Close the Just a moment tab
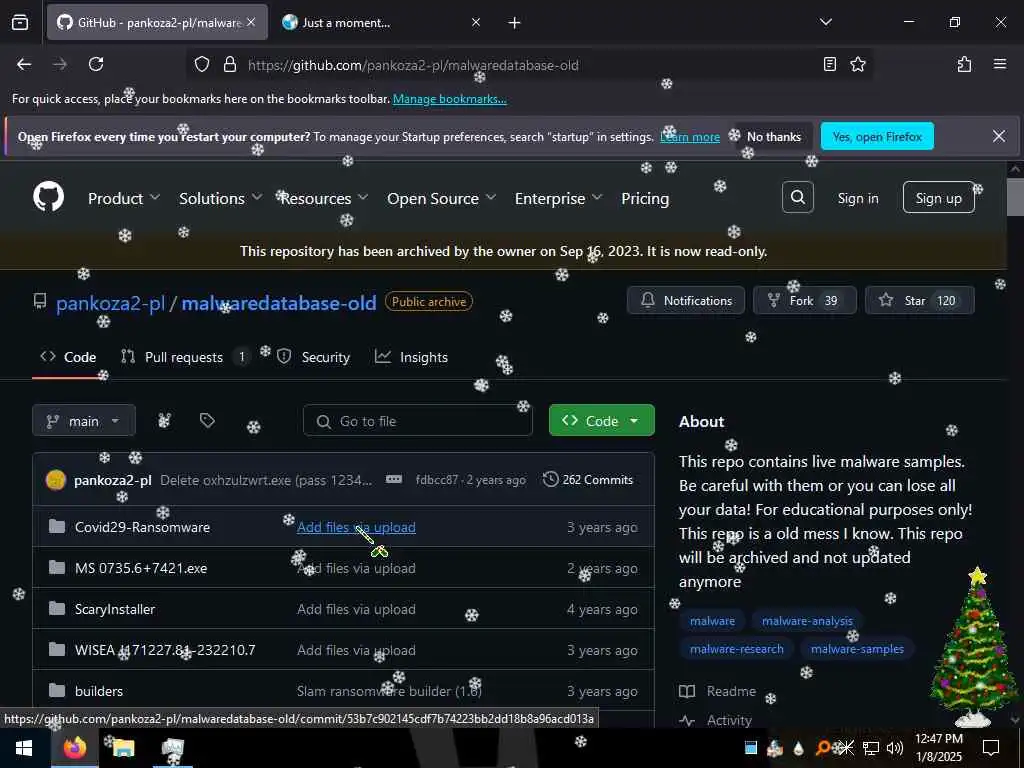The height and width of the screenshot is (768, 1024). point(475,22)
